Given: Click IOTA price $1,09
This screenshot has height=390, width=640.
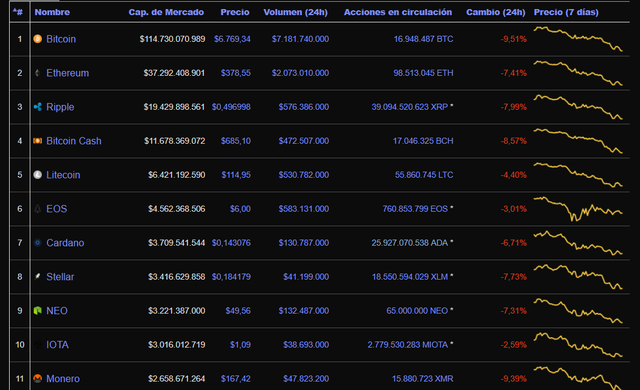Looking at the screenshot, I should (240, 345).
